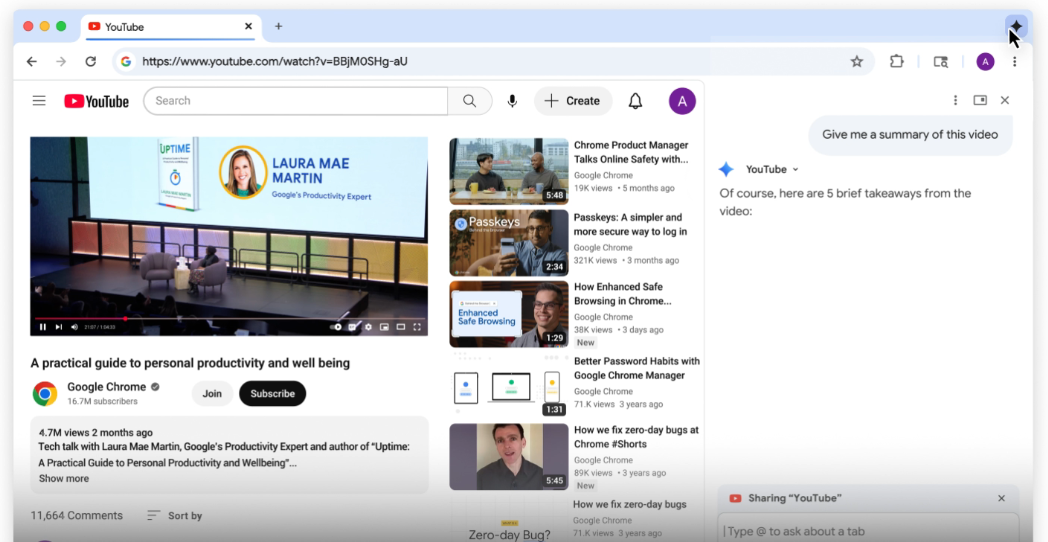Screen dimensions: 1048x542
Task: Open the YouTube hamburger guide menu
Action: coord(39,101)
